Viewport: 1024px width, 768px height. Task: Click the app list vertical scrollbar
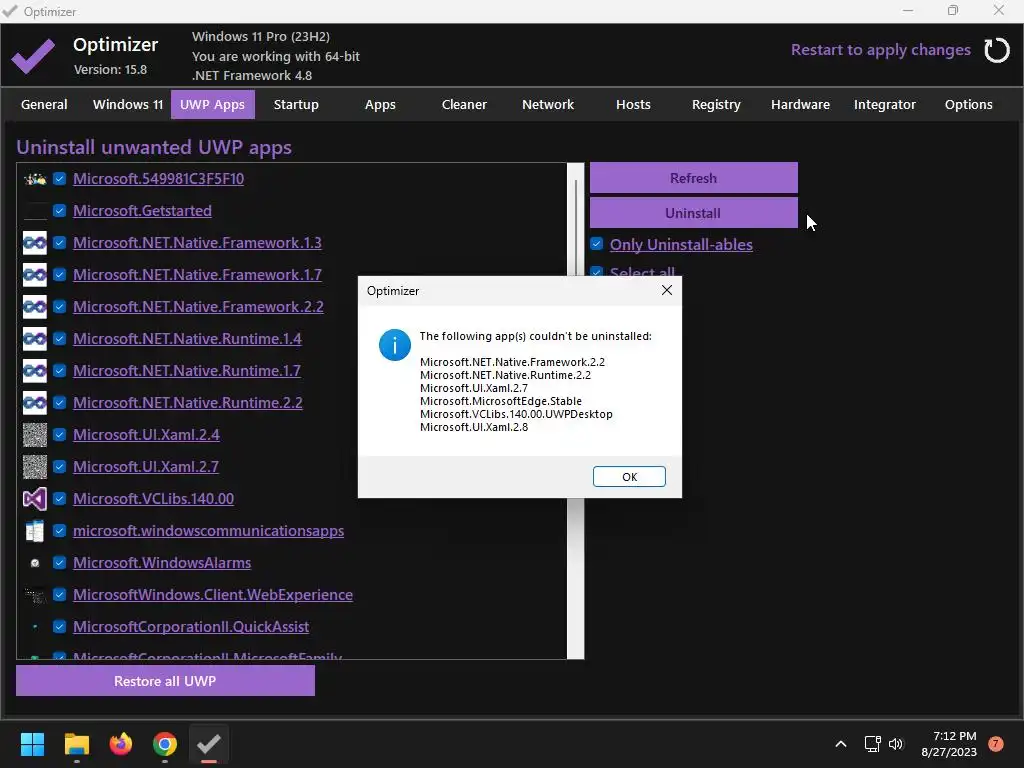click(x=575, y=411)
